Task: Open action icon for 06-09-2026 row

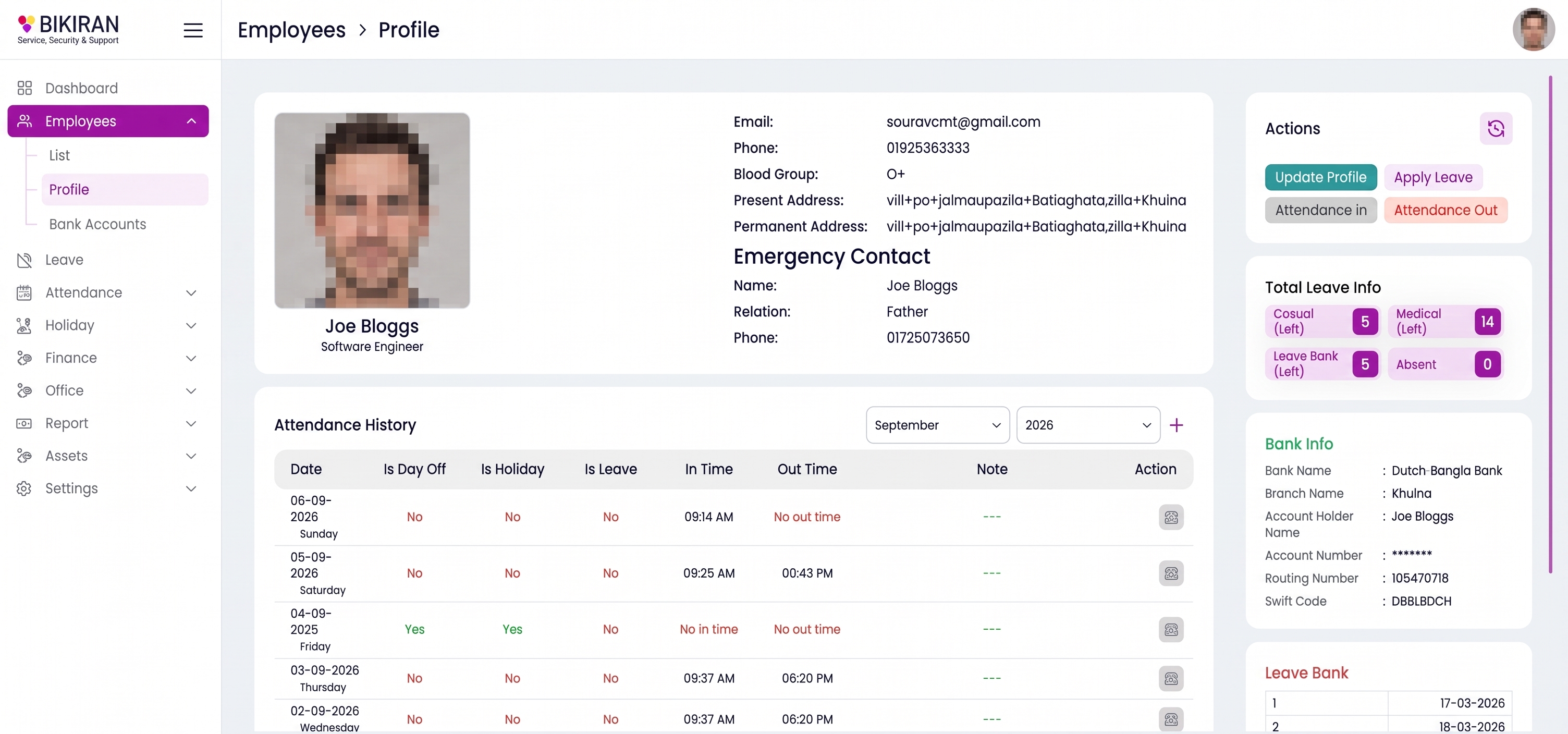Action: point(1170,517)
